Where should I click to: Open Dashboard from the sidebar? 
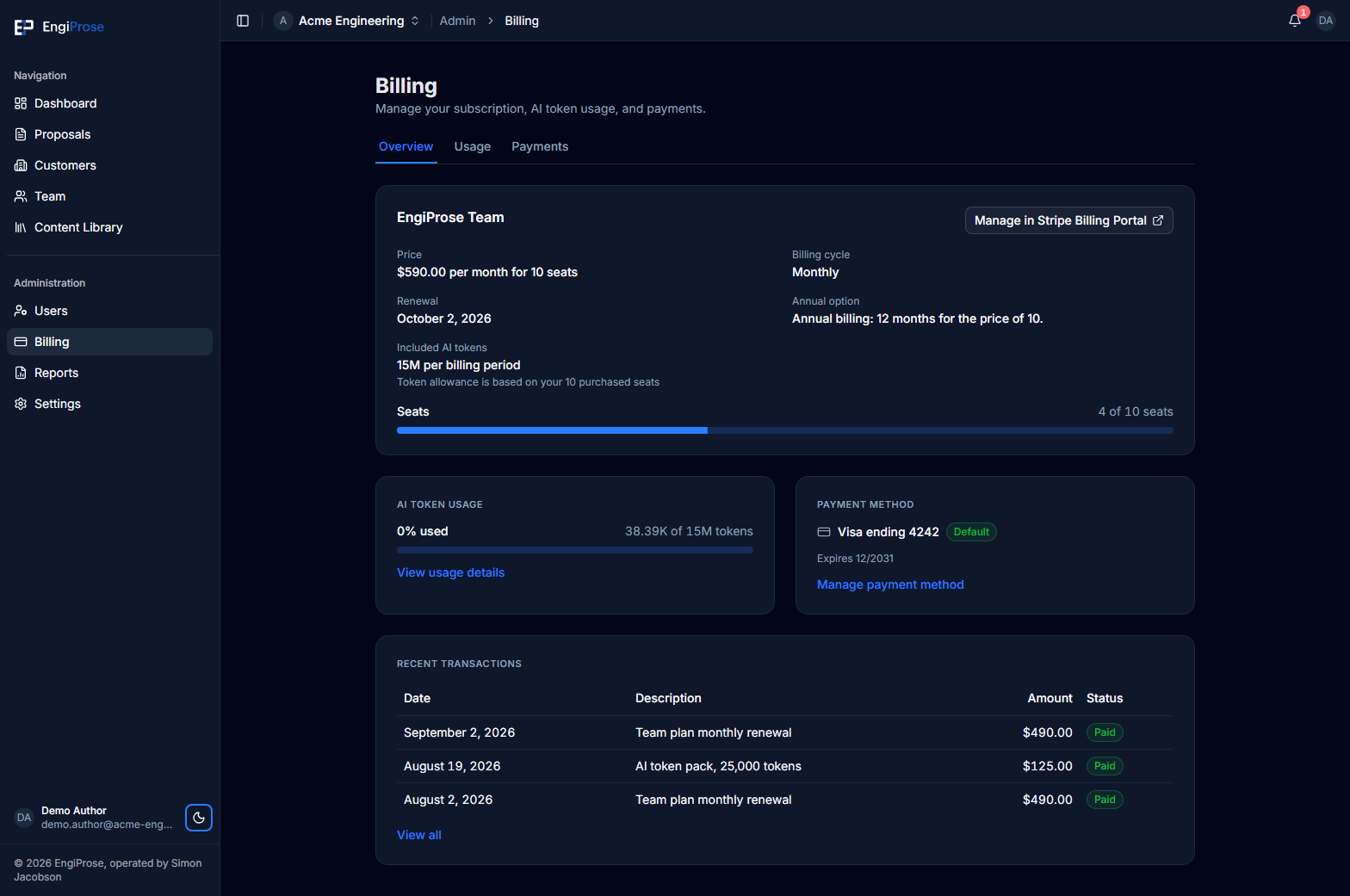109,103
